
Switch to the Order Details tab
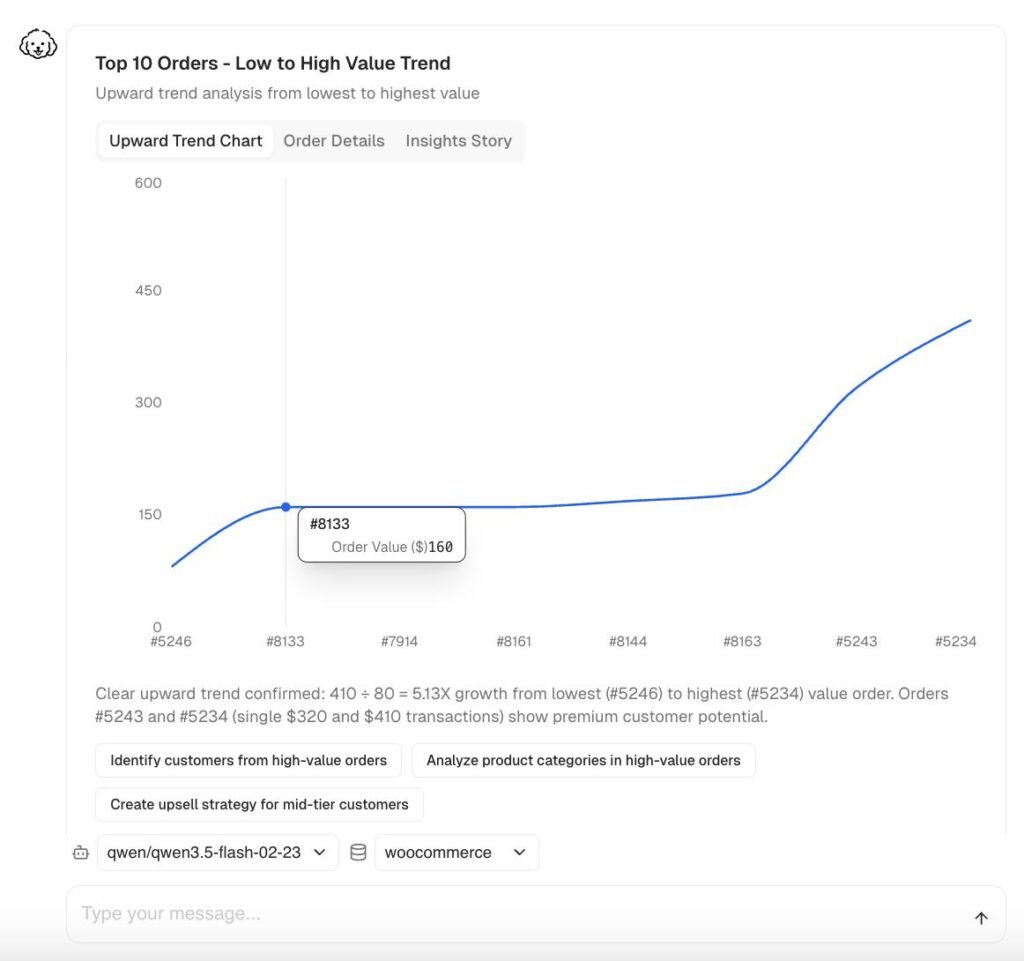[334, 141]
